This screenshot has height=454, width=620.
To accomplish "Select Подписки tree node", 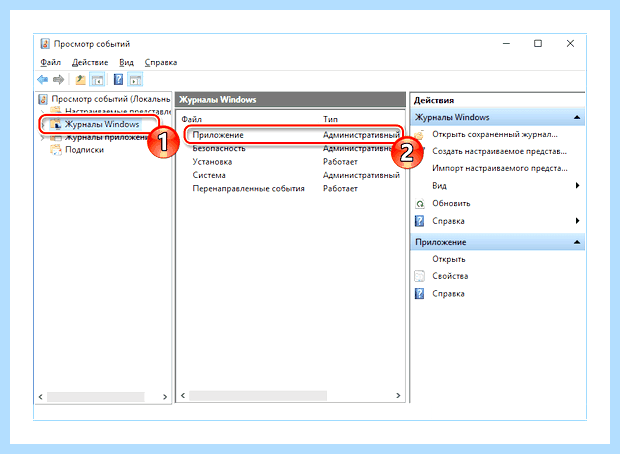I will [x=84, y=150].
